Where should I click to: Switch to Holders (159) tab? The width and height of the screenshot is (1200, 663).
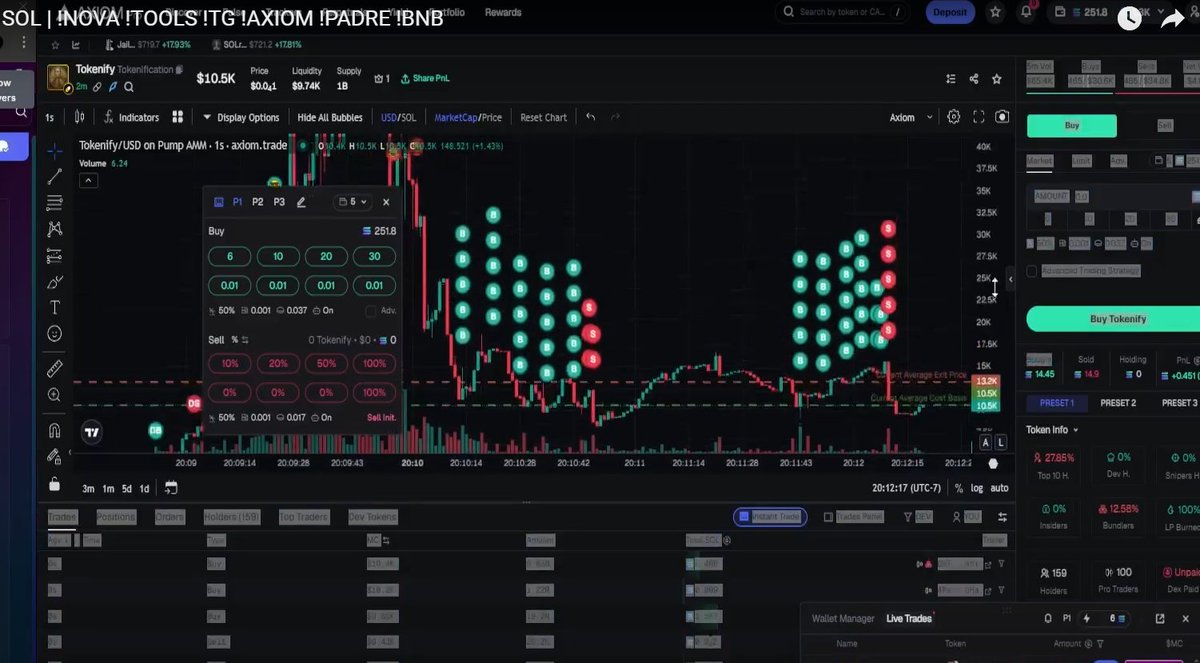(231, 517)
